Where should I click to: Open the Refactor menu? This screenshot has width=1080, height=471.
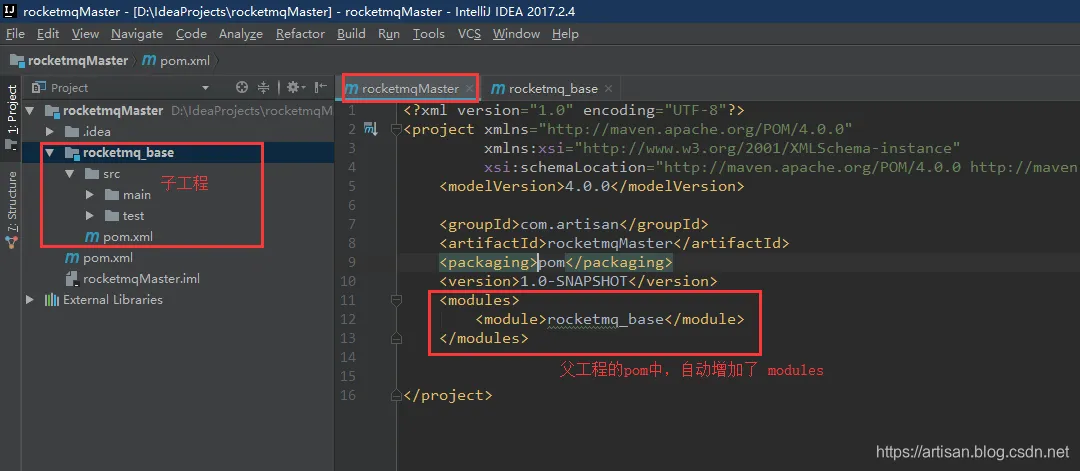[x=300, y=34]
